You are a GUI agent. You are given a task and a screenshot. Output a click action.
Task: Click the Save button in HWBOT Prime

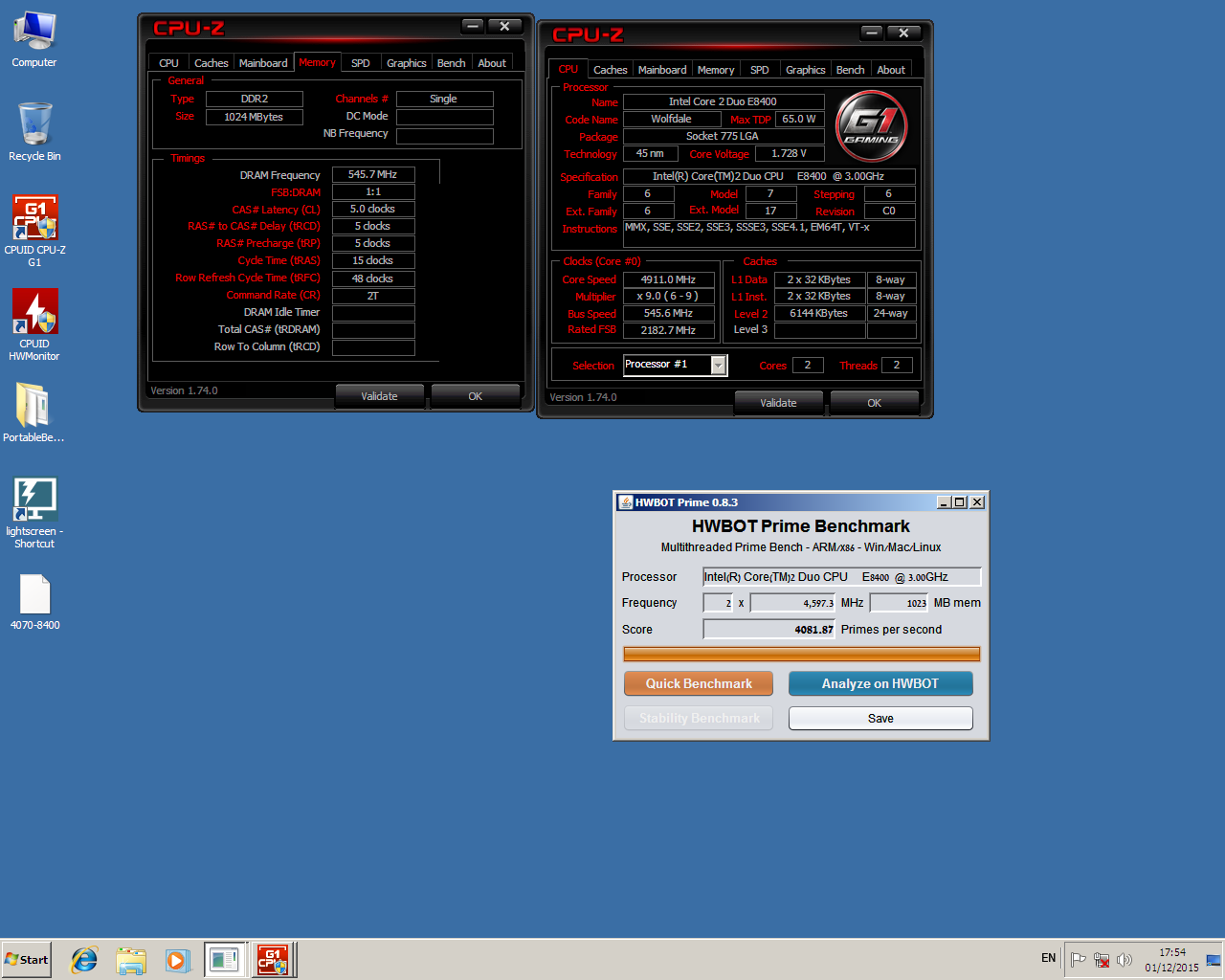[x=880, y=718]
